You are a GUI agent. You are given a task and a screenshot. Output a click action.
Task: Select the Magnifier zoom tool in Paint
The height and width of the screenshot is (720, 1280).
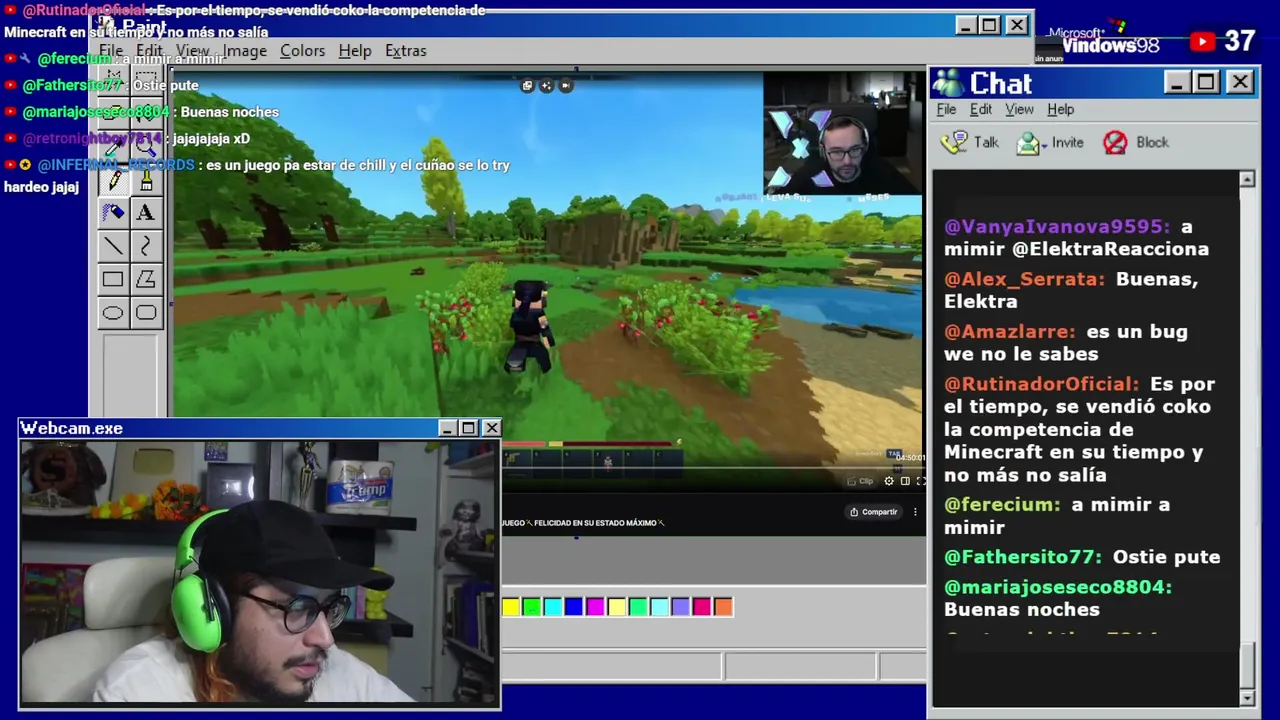[146, 148]
